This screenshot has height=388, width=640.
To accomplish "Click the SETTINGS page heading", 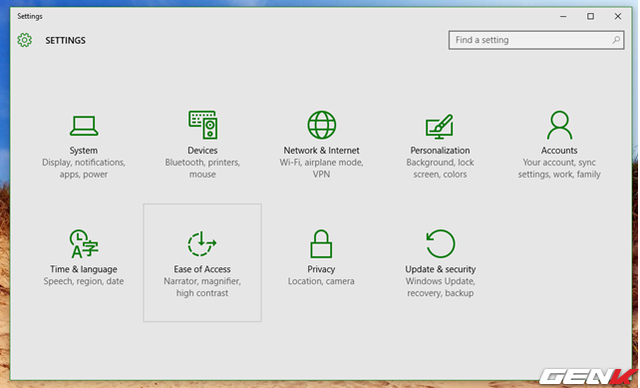I will (65, 40).
